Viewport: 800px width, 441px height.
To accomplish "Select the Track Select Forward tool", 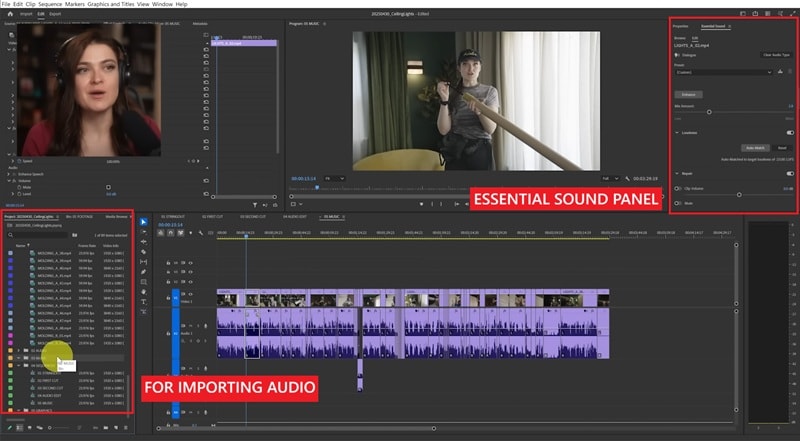I will pyautogui.click(x=143, y=232).
